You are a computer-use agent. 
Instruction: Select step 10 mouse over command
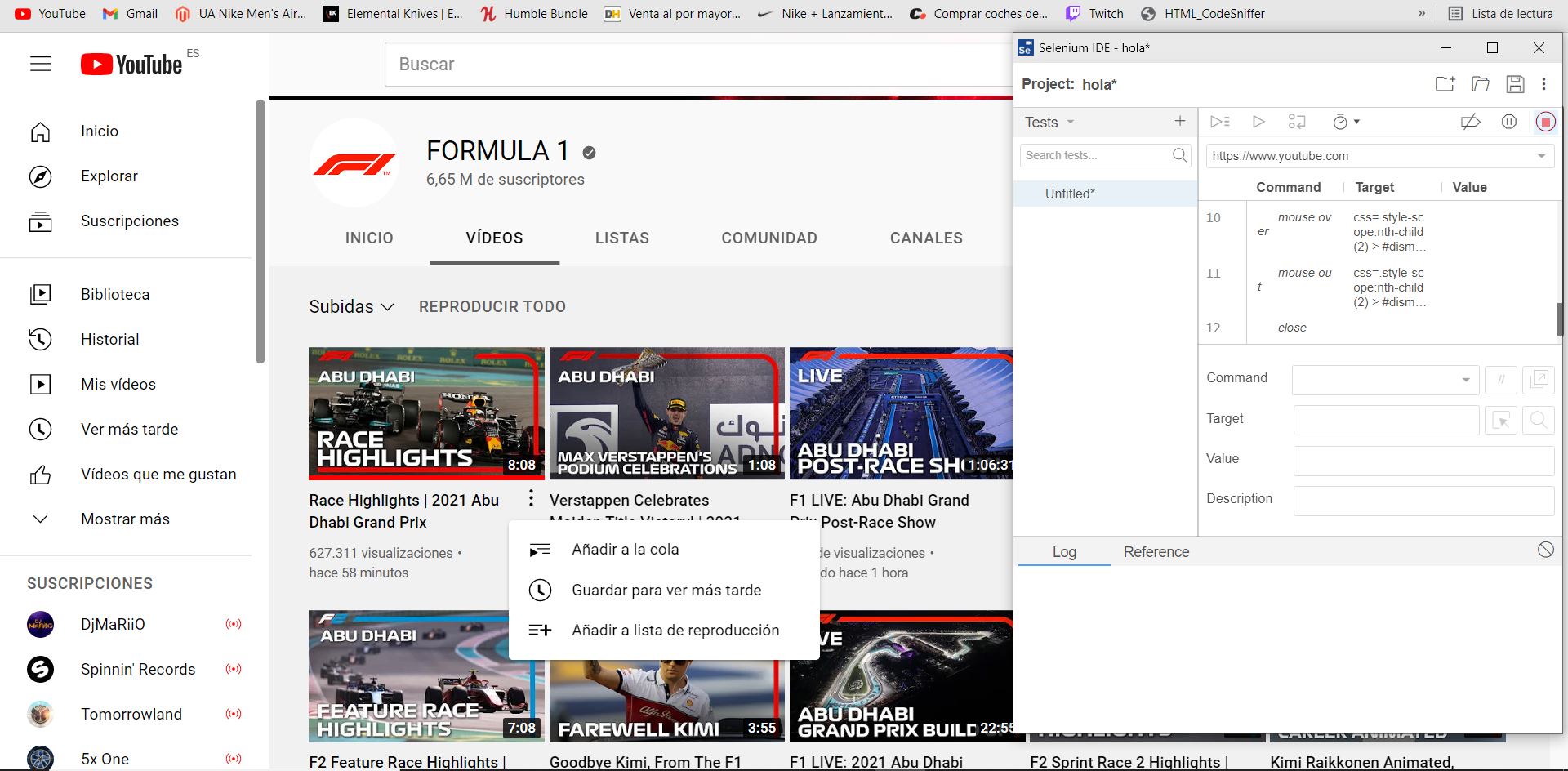pyautogui.click(x=1379, y=232)
